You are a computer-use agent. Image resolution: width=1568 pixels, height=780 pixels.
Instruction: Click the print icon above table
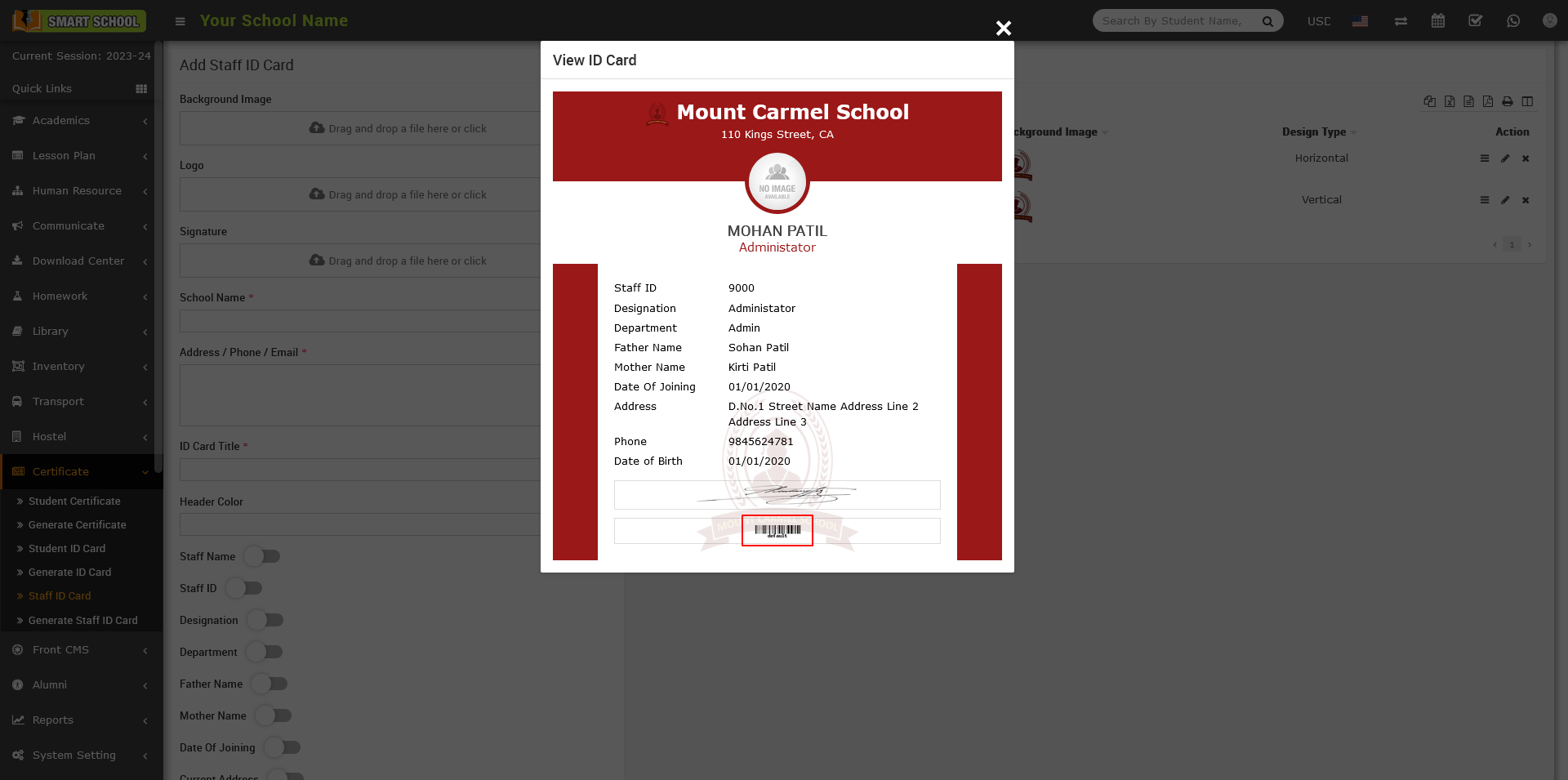(1508, 101)
